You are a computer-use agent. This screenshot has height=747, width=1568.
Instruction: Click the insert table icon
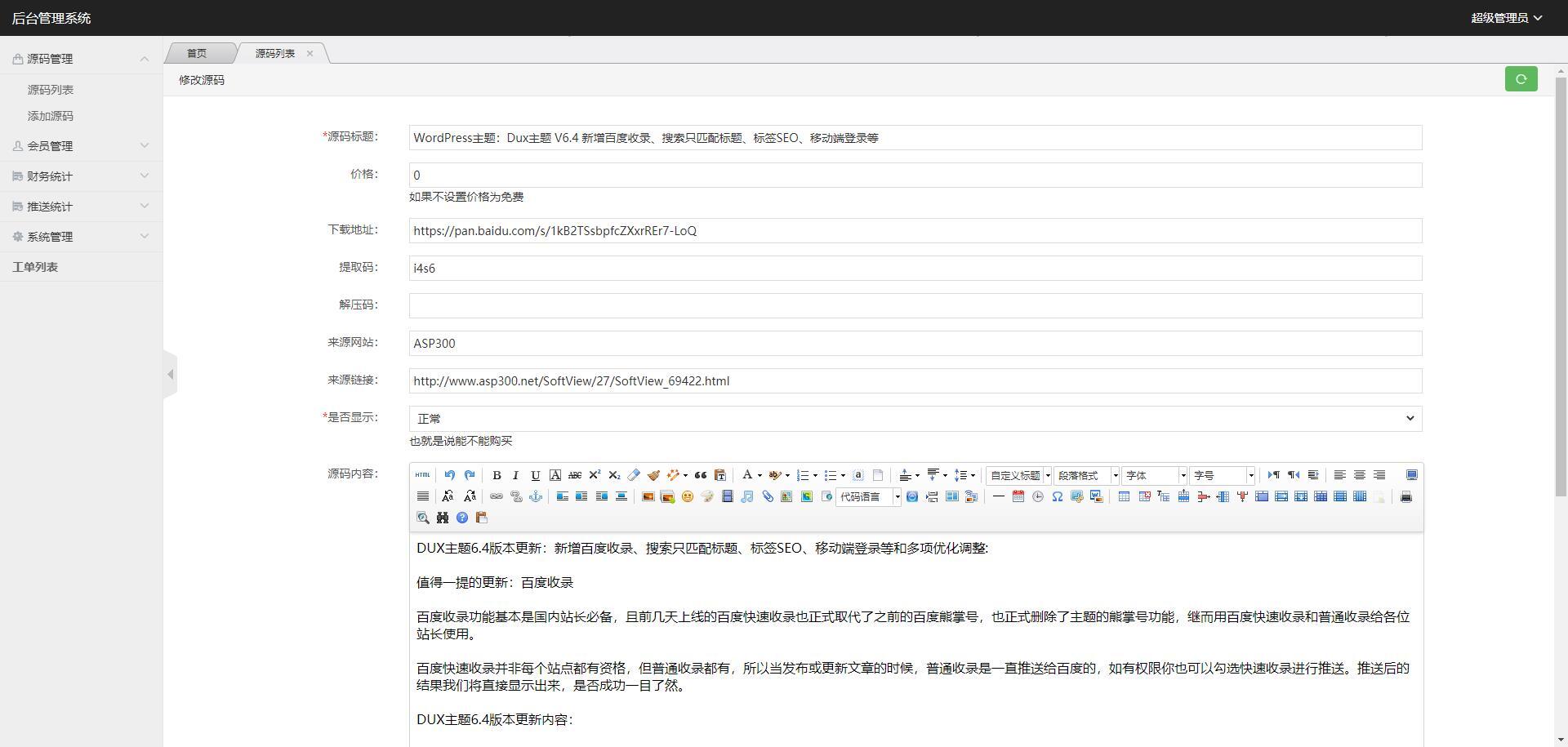tap(1125, 496)
